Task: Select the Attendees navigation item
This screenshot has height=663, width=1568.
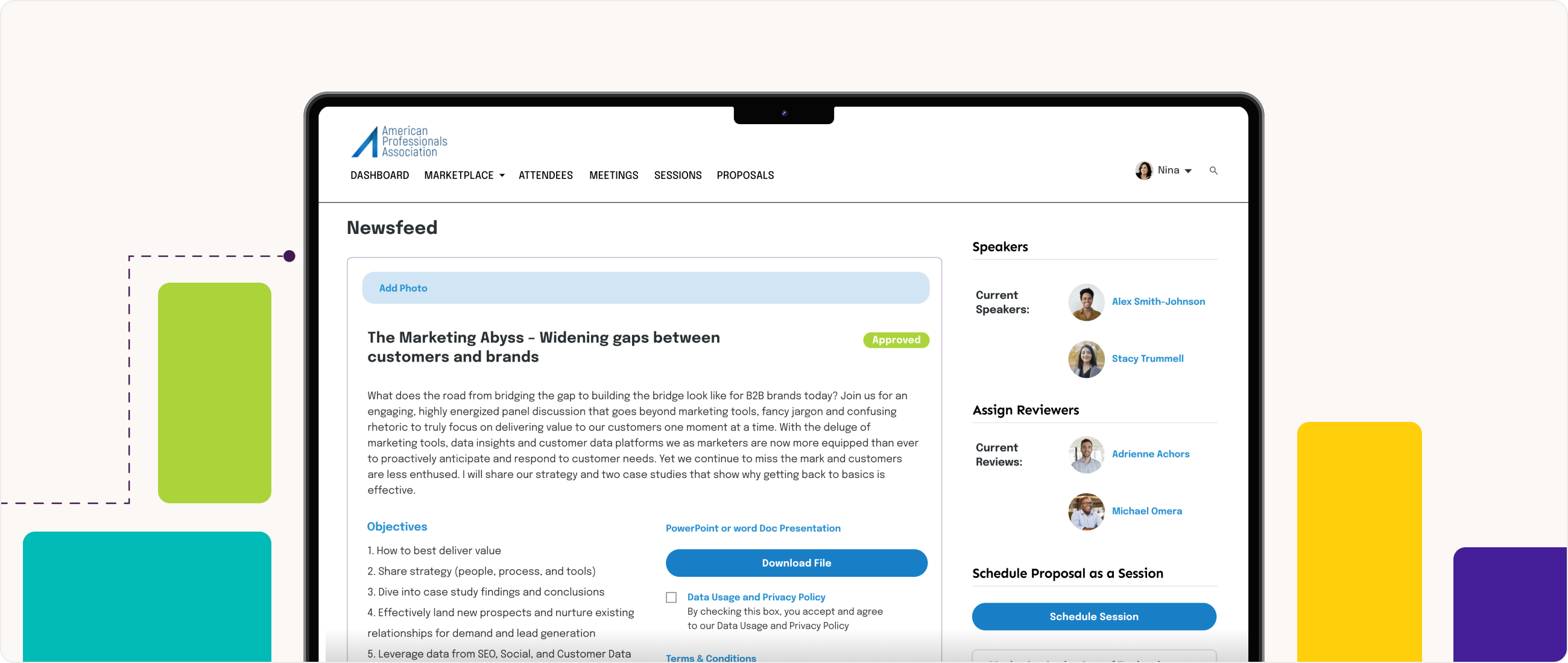Action: [545, 175]
